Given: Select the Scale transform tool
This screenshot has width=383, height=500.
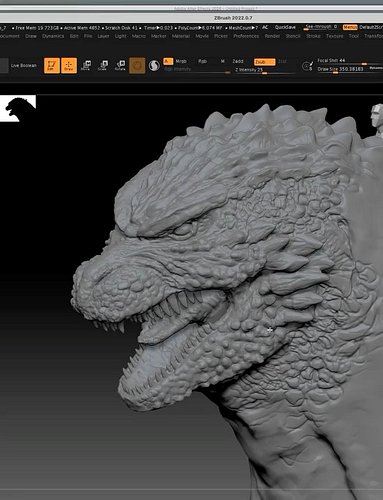Looking at the screenshot, I should pos(103,65).
